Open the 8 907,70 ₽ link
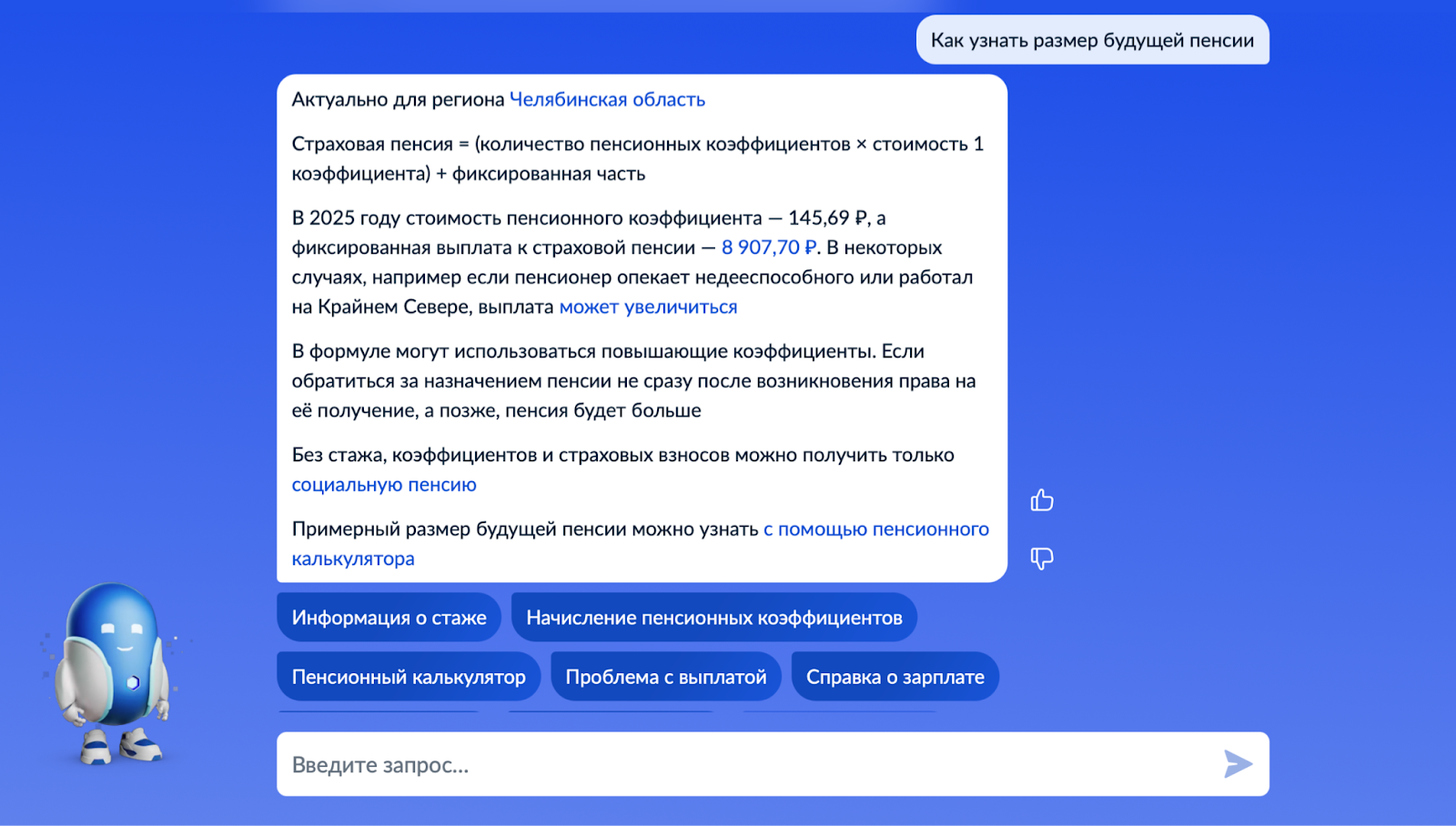The height and width of the screenshot is (826, 1456). tap(769, 247)
